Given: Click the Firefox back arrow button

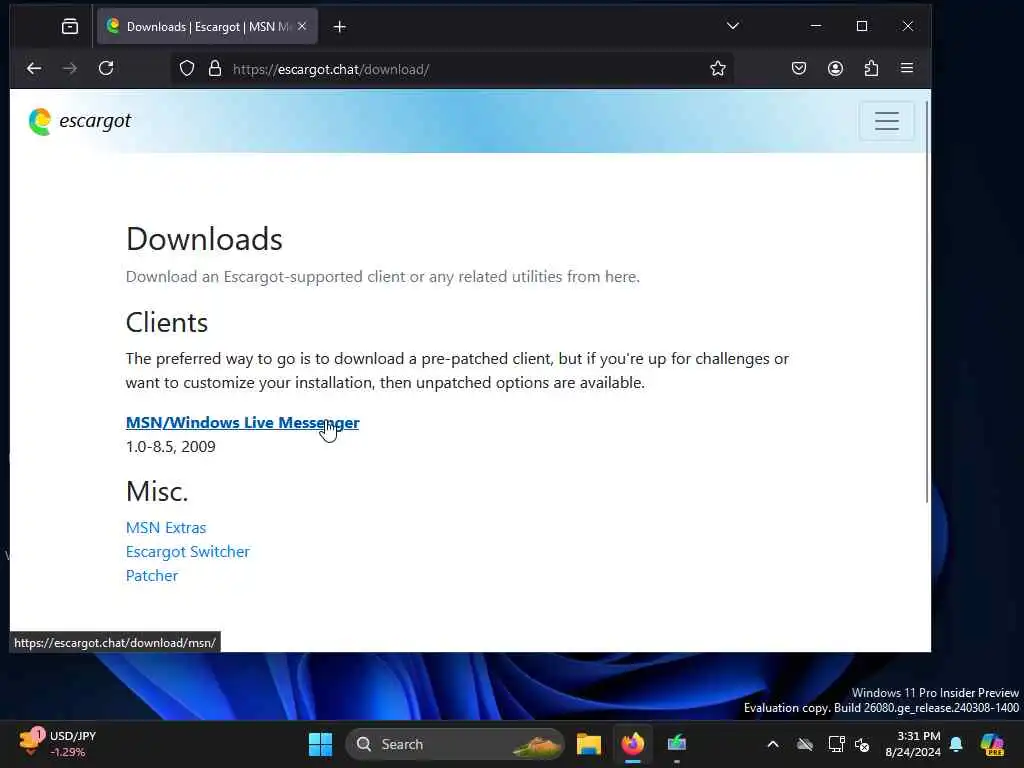Looking at the screenshot, I should tap(34, 69).
